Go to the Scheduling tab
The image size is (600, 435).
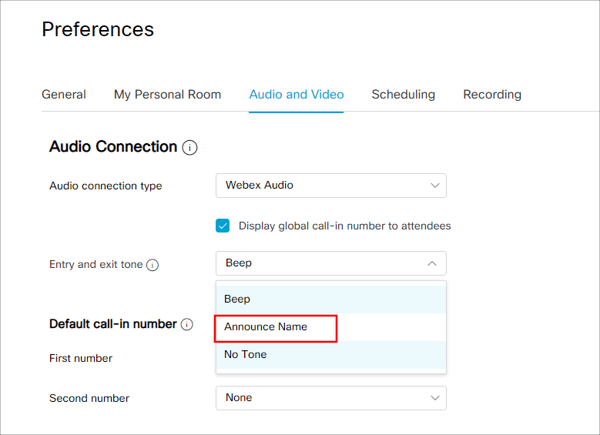click(x=403, y=94)
